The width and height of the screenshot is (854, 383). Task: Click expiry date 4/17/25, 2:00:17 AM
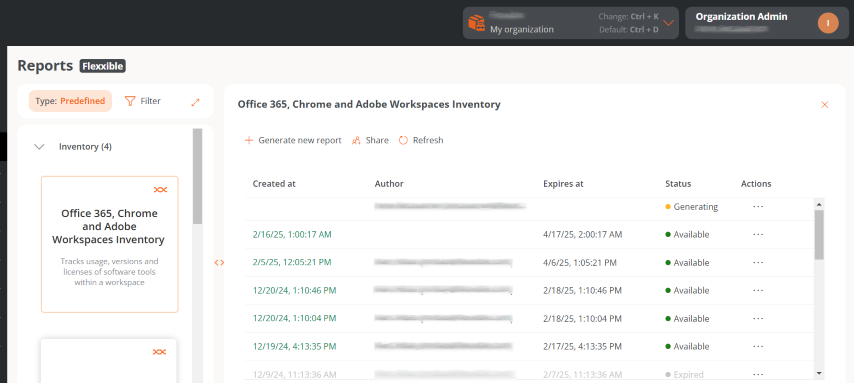coord(582,234)
